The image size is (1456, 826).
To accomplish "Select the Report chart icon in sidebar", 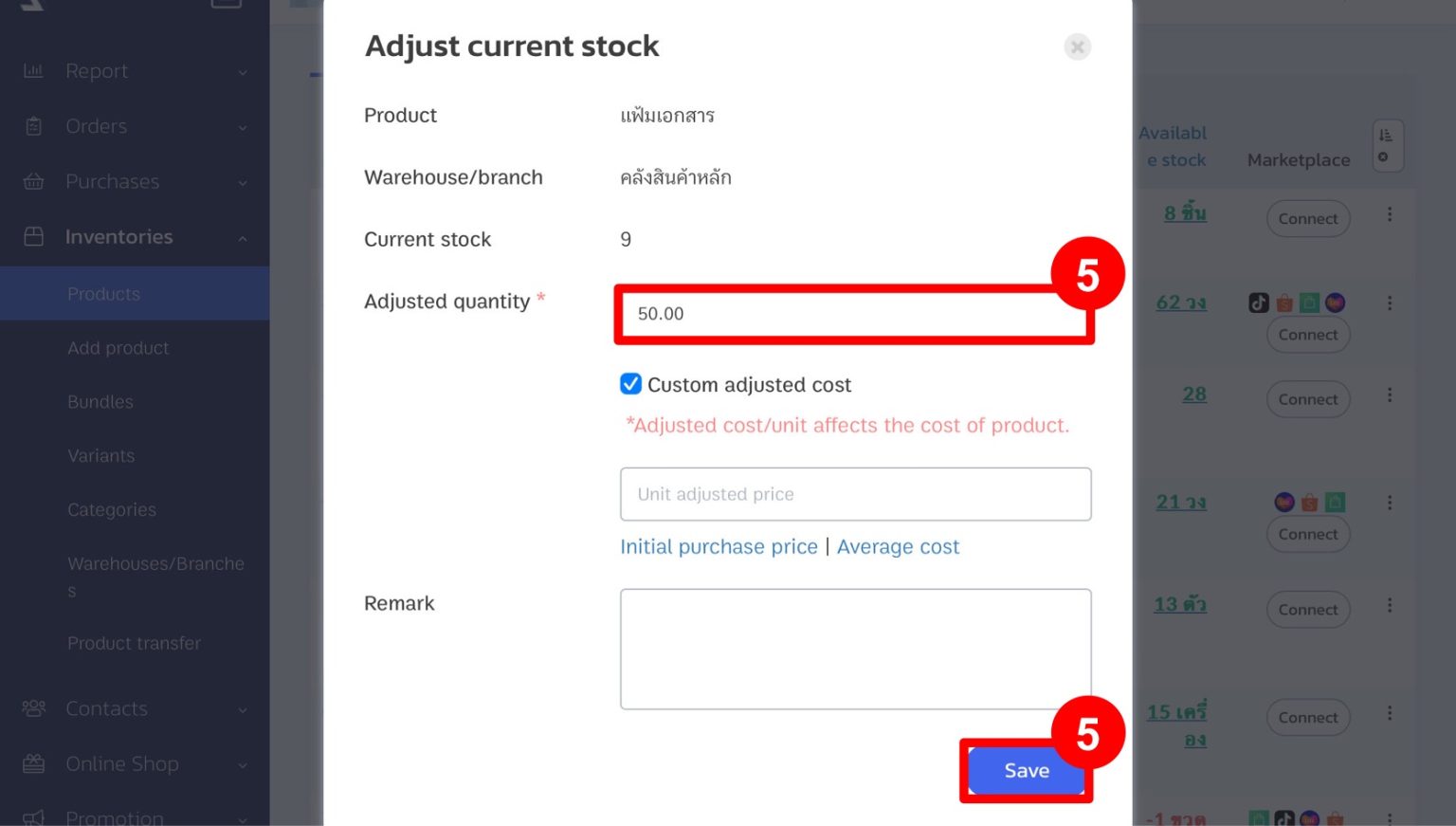I will (34, 70).
